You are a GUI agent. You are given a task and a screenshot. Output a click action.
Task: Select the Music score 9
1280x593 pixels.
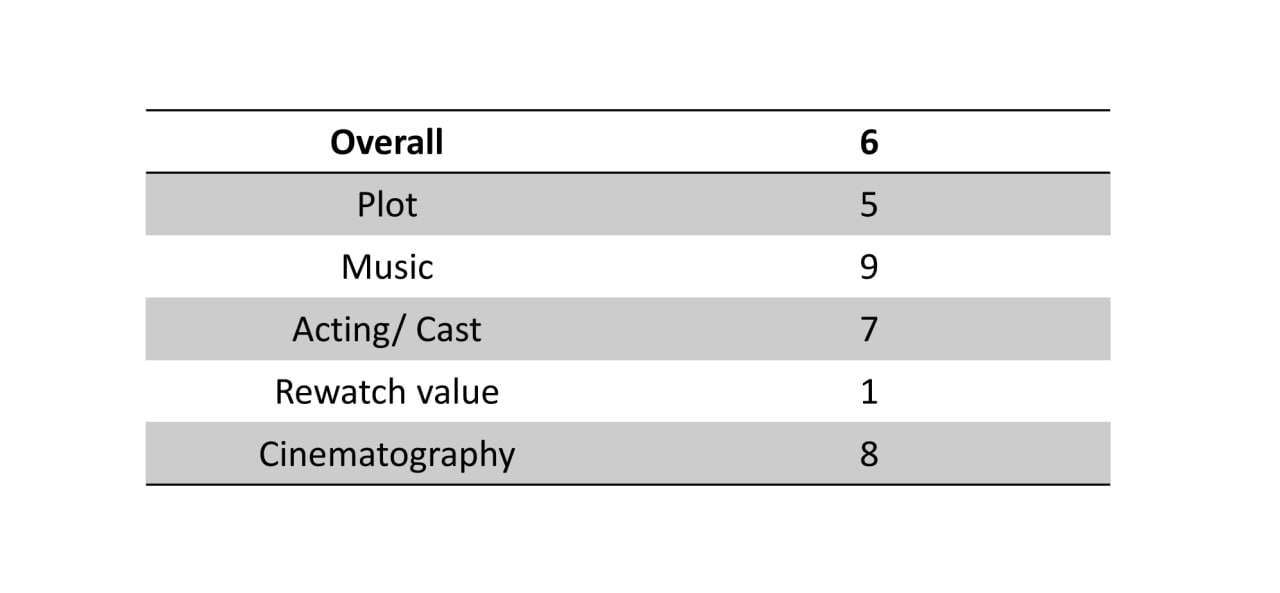pos(868,267)
